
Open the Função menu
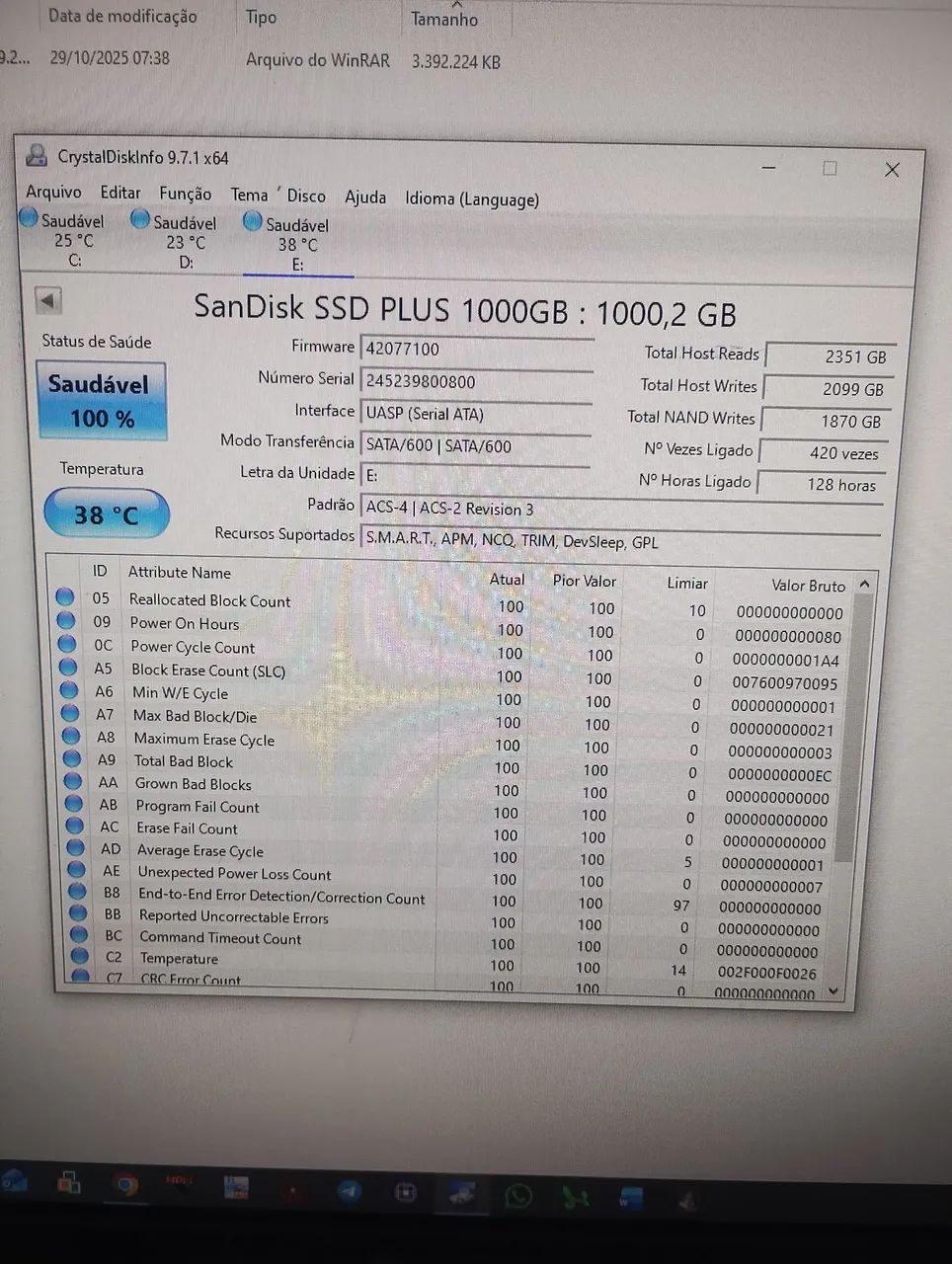point(185,194)
